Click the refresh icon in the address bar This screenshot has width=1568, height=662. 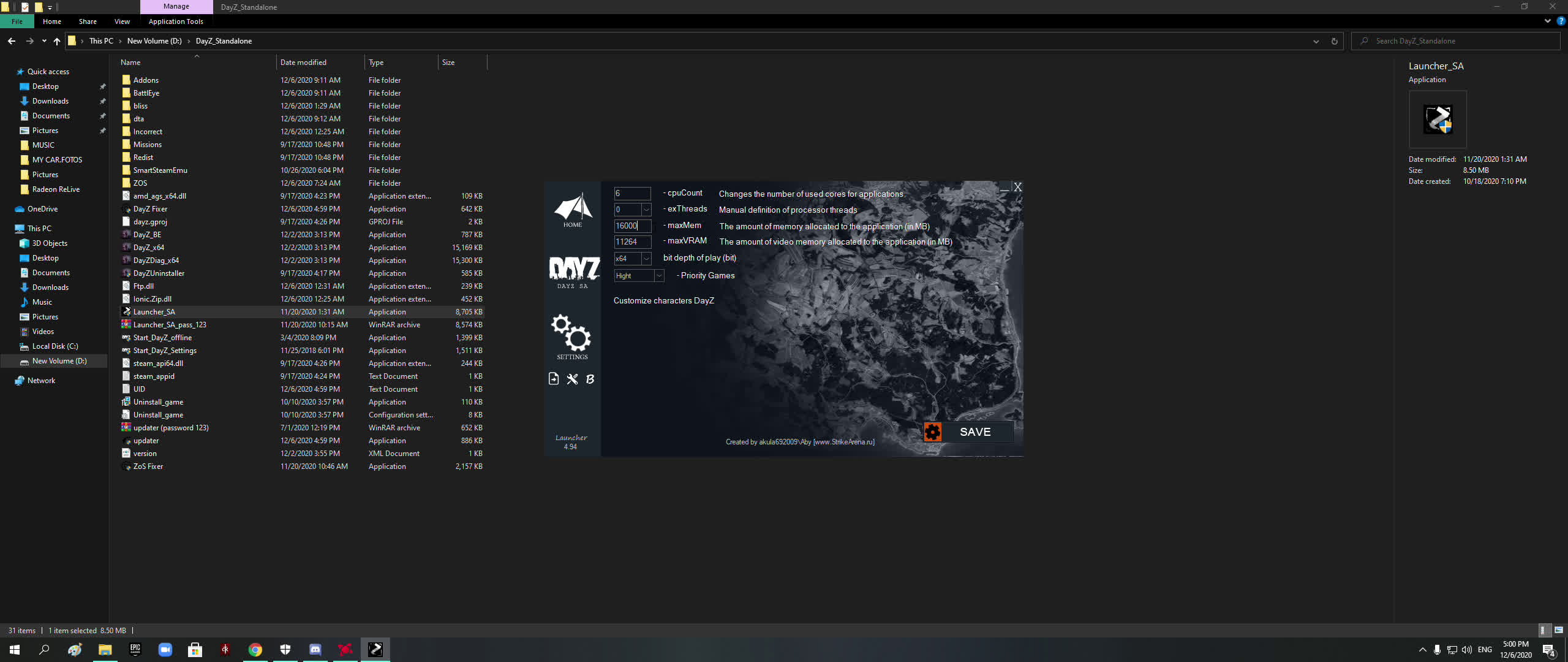click(1334, 40)
